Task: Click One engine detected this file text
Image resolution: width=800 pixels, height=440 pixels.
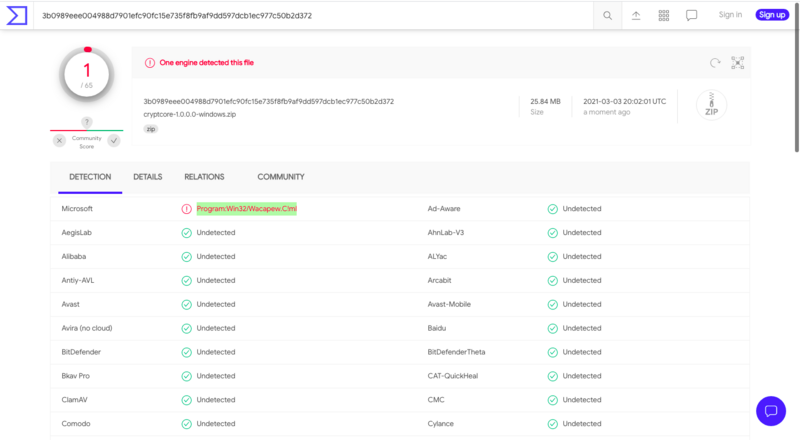Action: point(207,63)
